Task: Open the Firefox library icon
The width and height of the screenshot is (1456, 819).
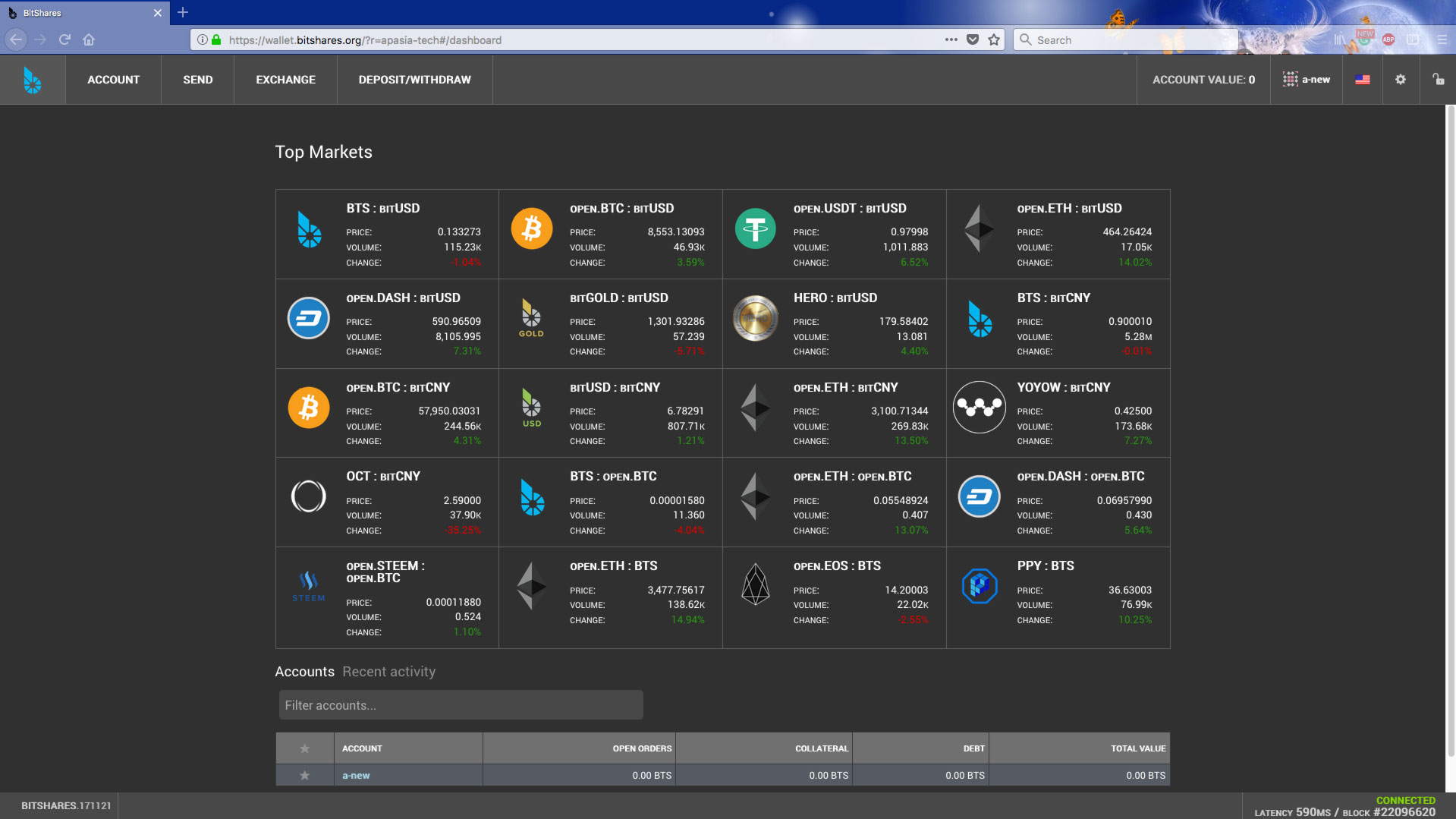Action: tap(1340, 39)
